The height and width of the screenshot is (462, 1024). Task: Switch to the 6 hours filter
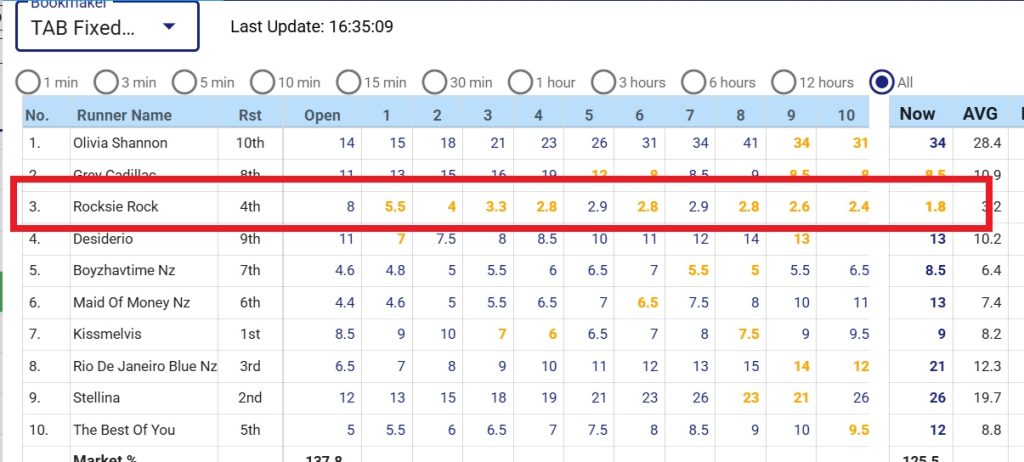[693, 82]
